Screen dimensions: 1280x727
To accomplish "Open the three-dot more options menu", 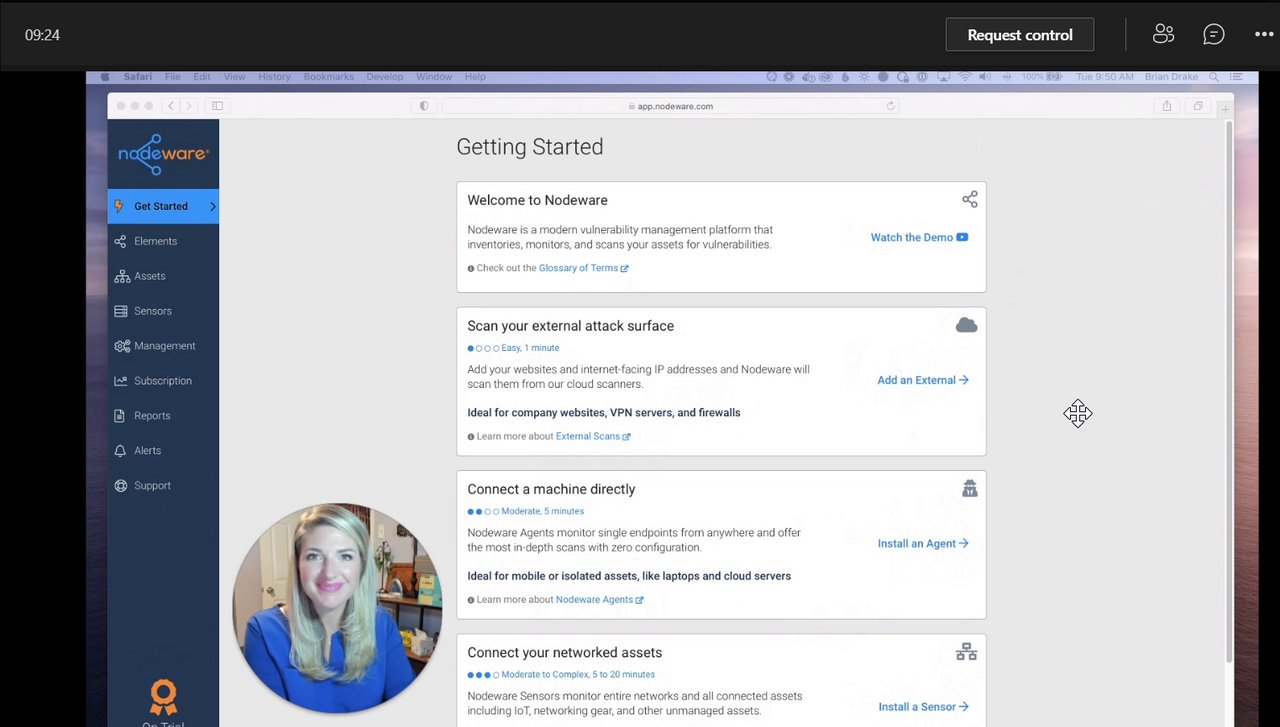I will [1264, 34].
